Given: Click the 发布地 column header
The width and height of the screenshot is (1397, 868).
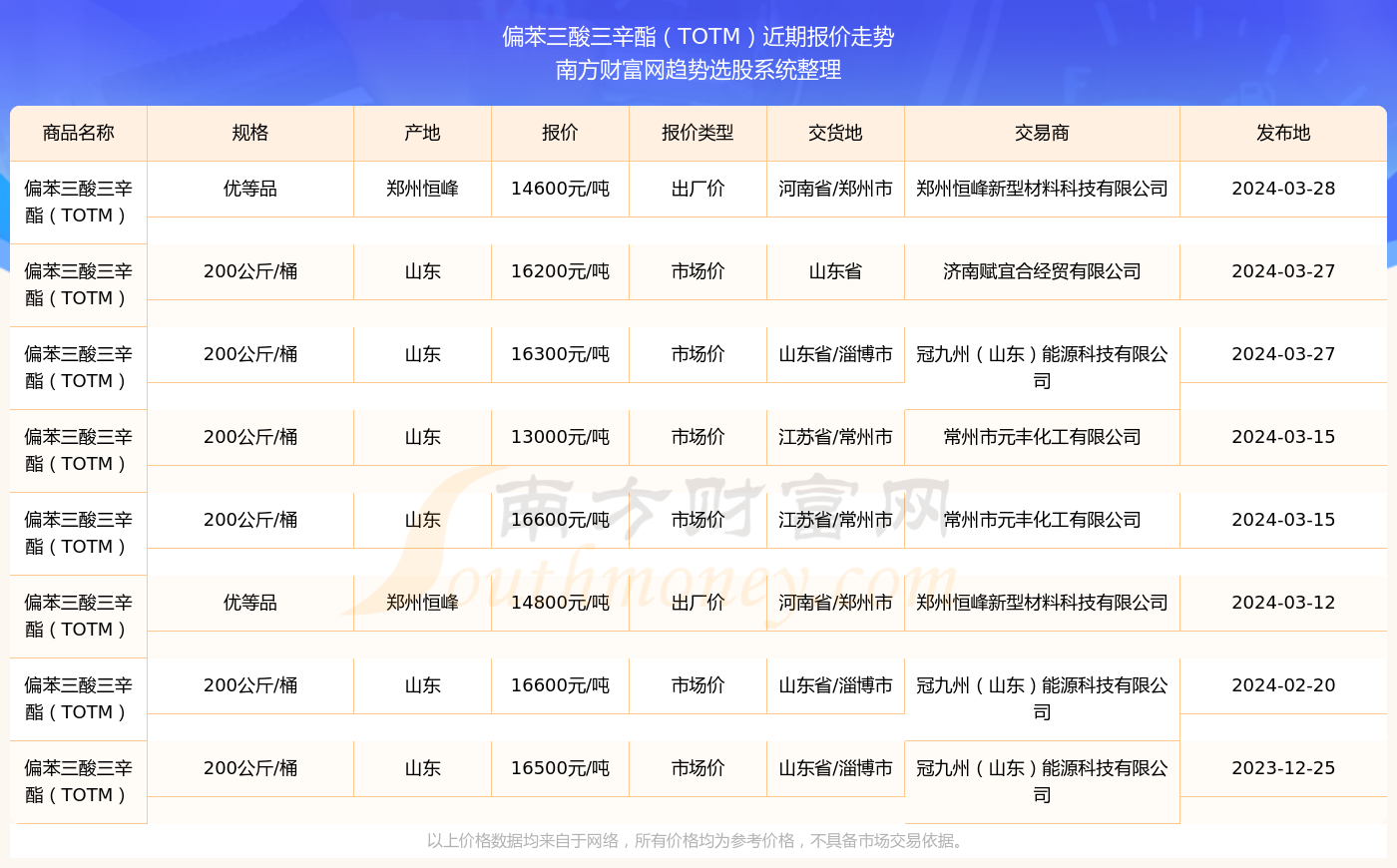Looking at the screenshot, I should (1283, 134).
